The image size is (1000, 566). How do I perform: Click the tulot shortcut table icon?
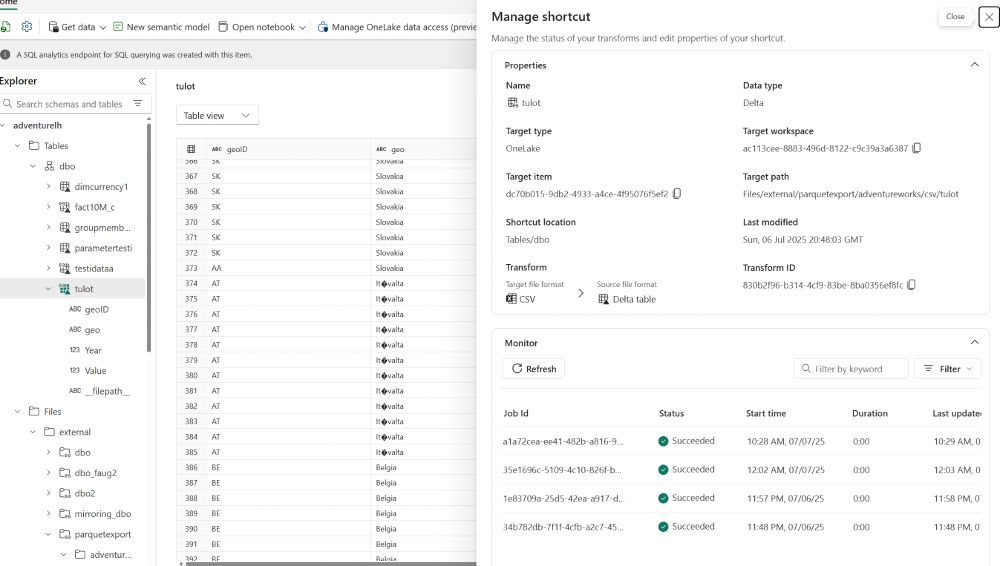coord(64,289)
